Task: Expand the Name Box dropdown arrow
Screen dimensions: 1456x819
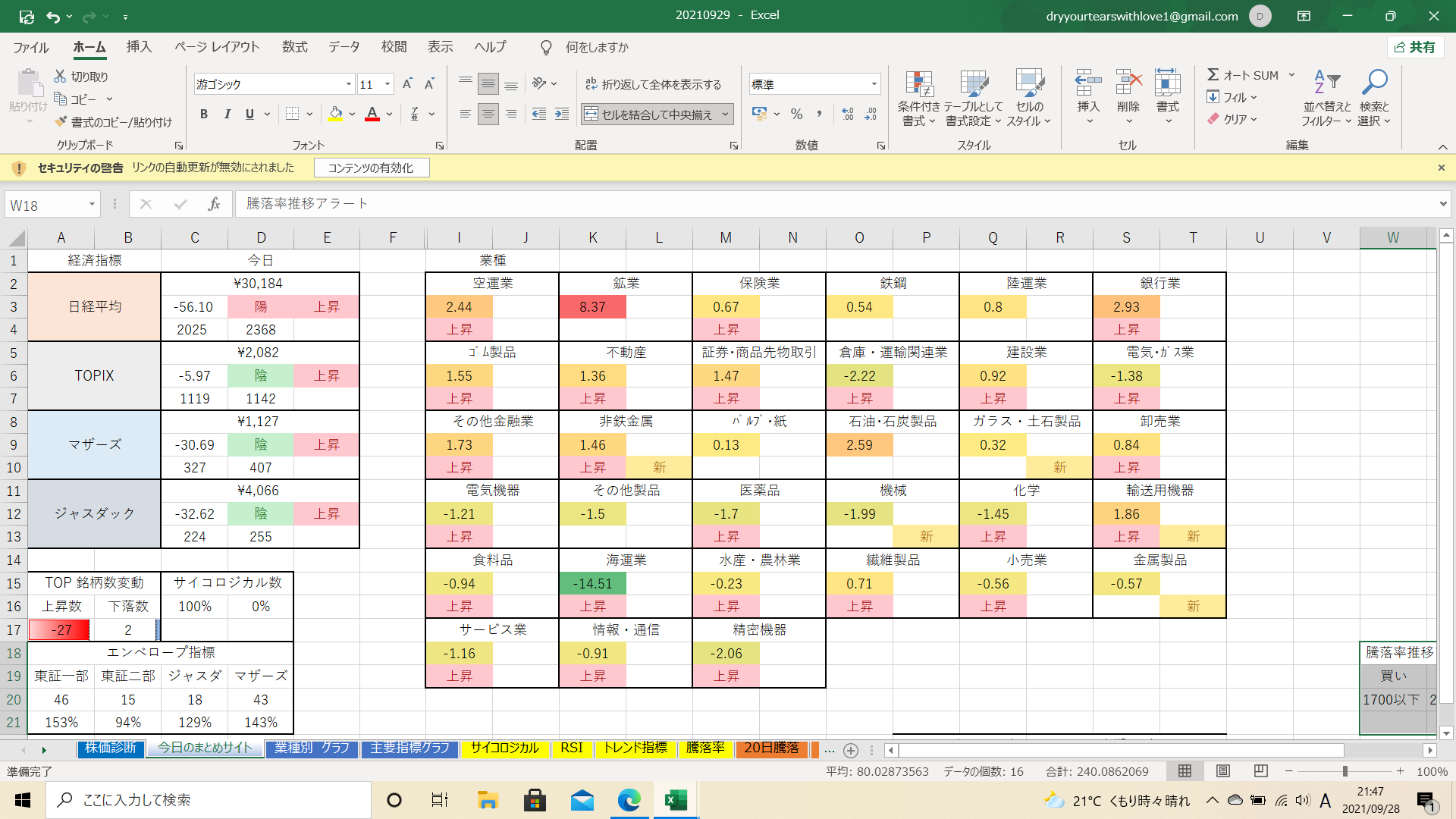Action: (92, 205)
